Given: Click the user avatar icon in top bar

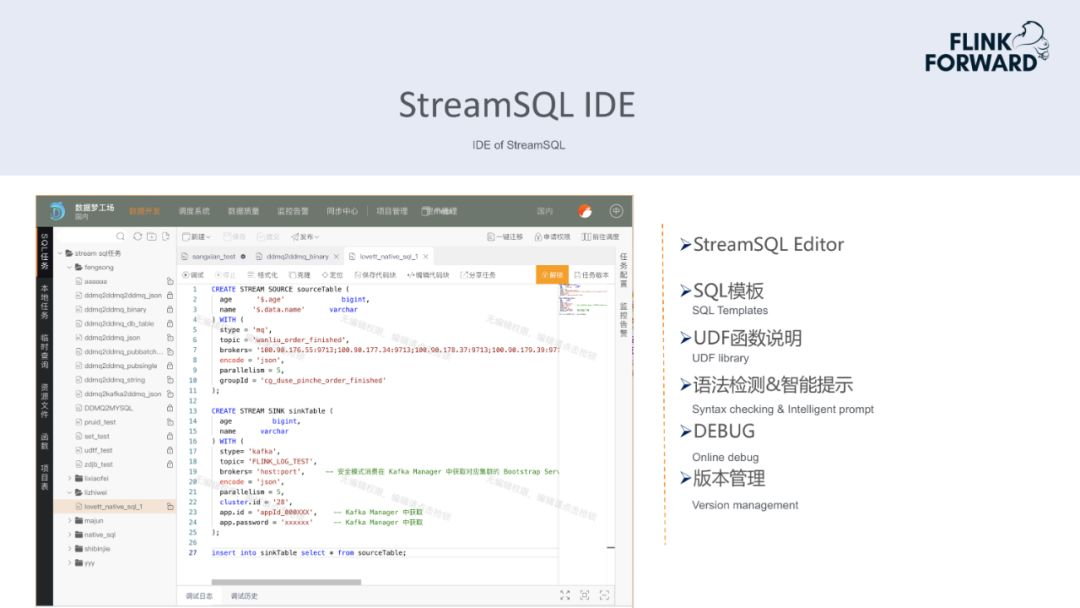Looking at the screenshot, I should 585,211.
